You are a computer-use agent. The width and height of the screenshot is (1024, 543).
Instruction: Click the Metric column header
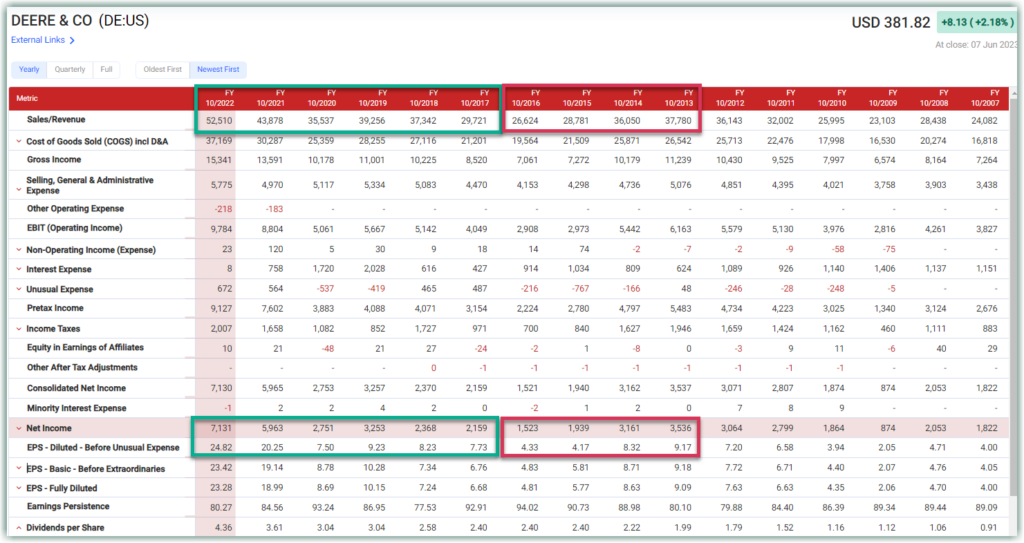pos(27,98)
